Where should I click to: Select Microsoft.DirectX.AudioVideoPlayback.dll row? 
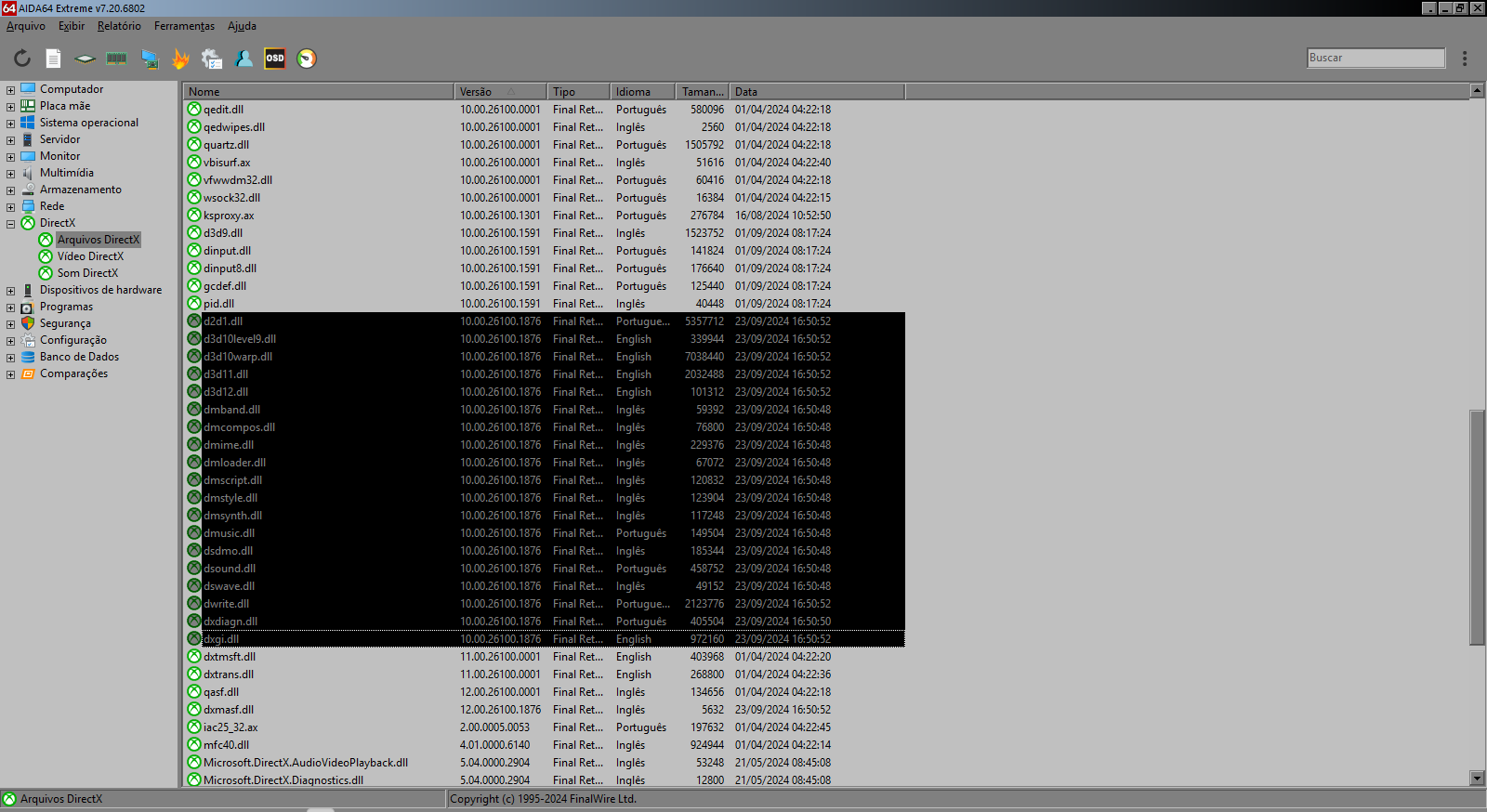click(x=545, y=763)
